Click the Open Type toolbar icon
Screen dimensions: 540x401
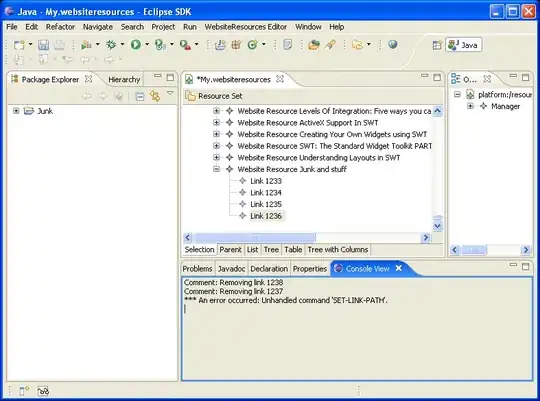tap(288, 45)
